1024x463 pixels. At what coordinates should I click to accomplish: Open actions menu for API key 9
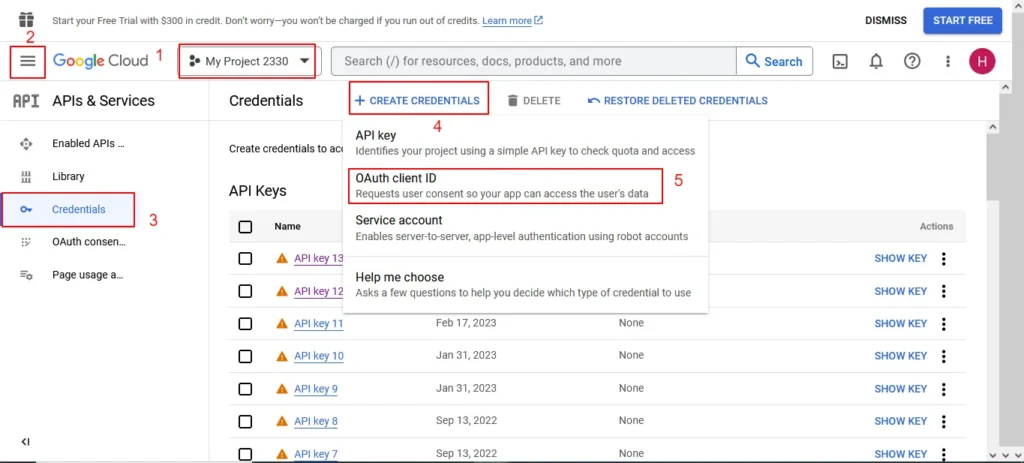(x=944, y=389)
